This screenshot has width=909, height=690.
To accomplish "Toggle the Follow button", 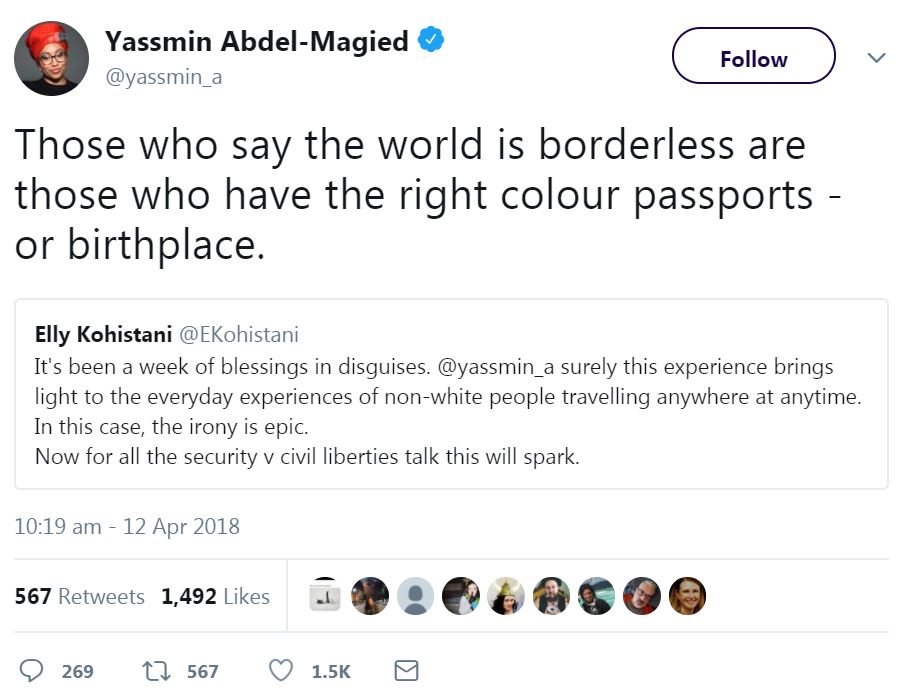I will [x=753, y=56].
